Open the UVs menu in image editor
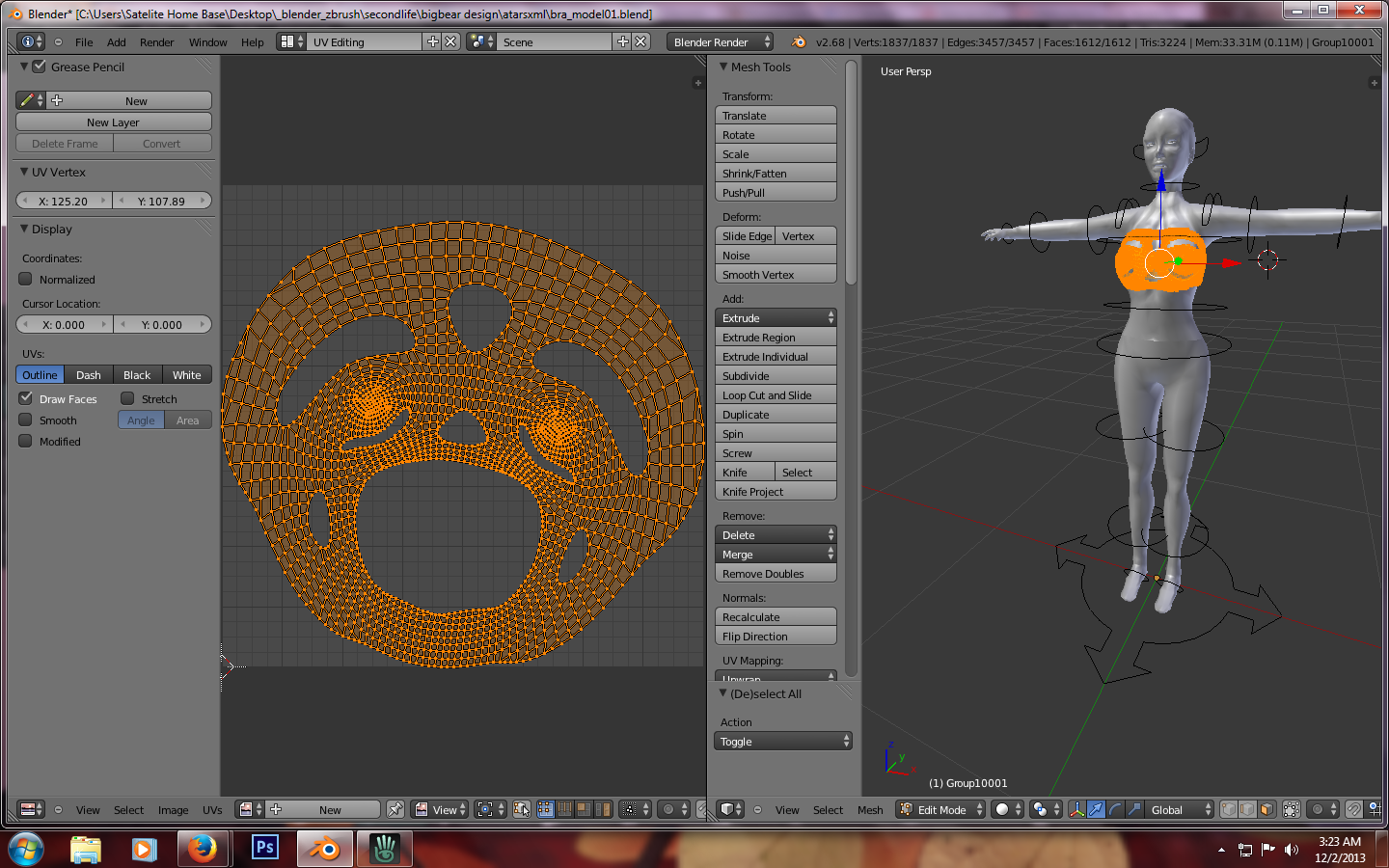The image size is (1389, 868). 212,809
